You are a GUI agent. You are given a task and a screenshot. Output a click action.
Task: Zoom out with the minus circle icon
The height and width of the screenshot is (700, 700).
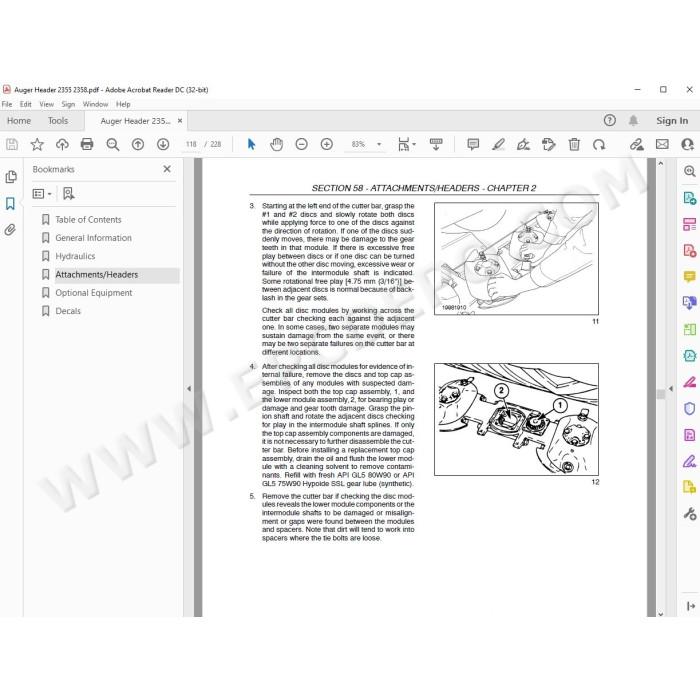[x=302, y=144]
